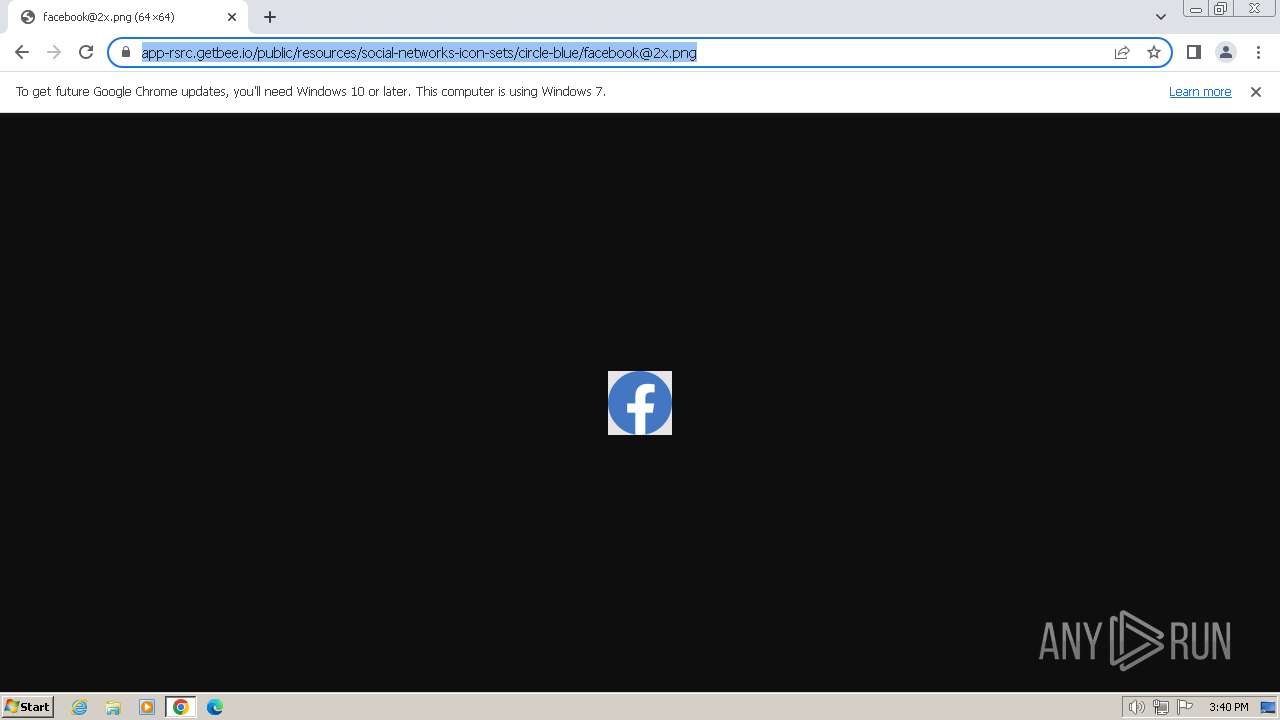Select the URL in address bar

(x=419, y=53)
